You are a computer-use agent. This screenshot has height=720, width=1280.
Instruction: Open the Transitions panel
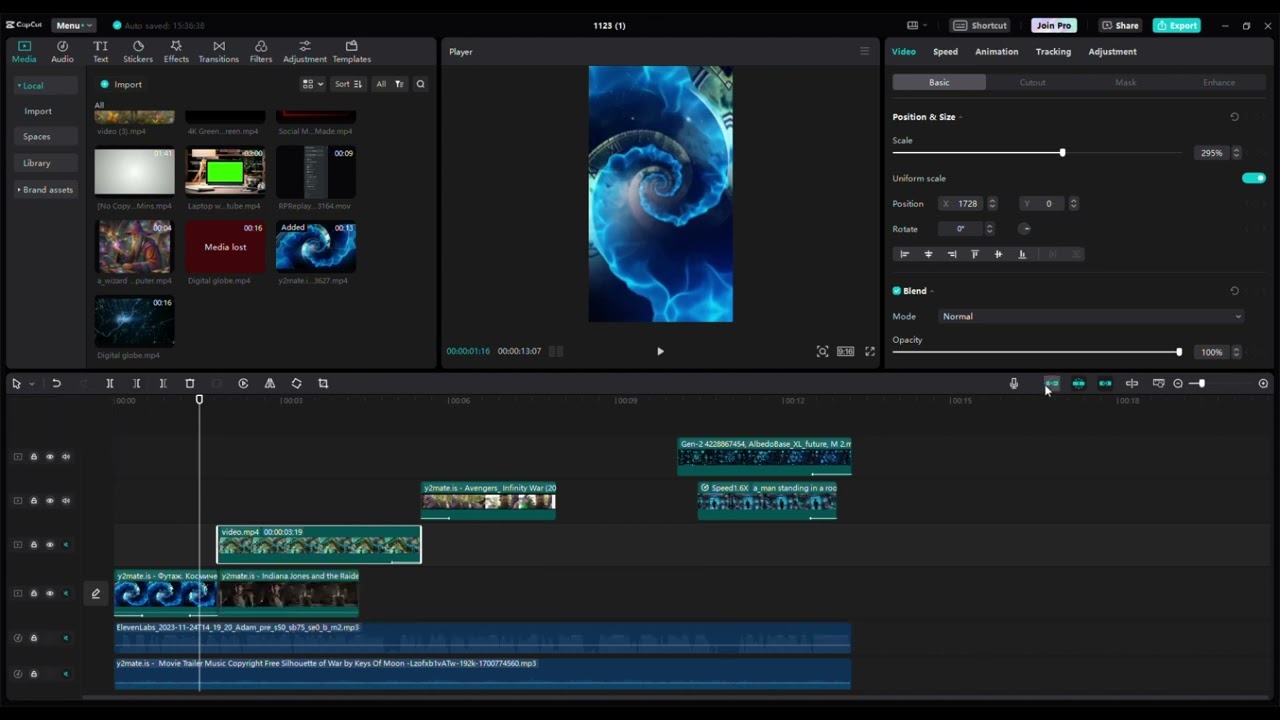[219, 52]
